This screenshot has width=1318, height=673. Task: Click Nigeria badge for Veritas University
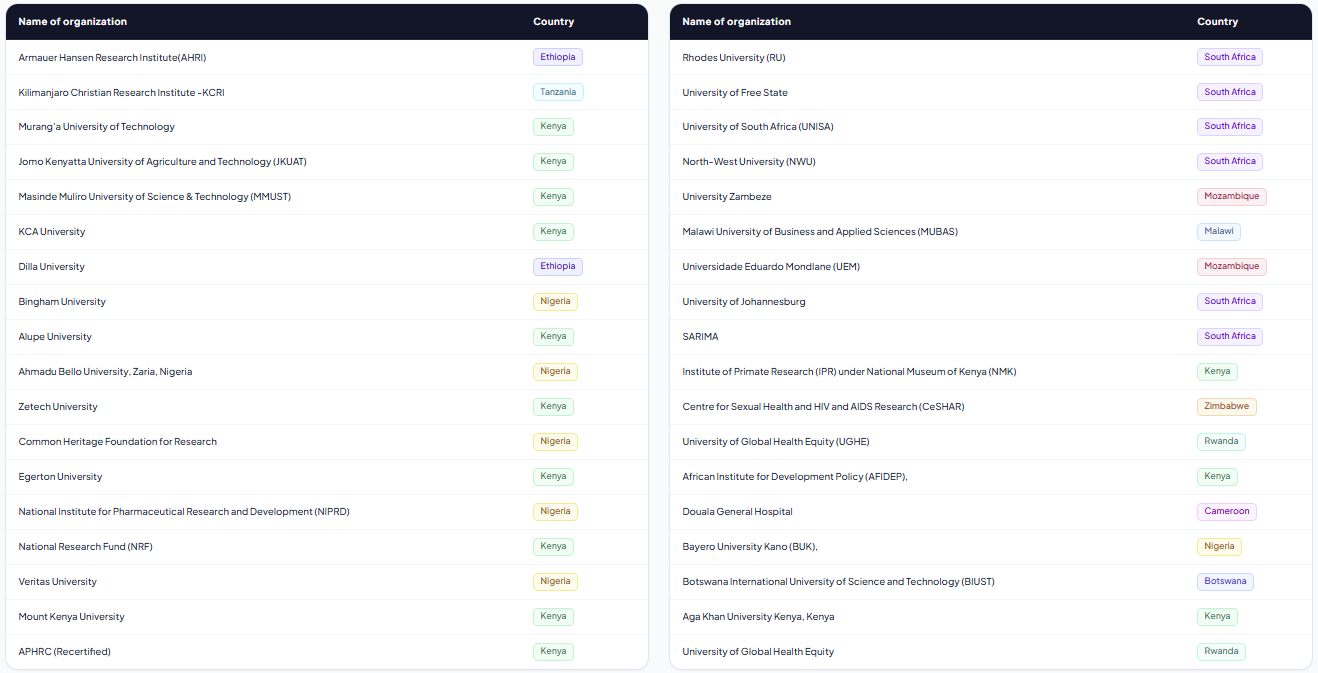tap(555, 582)
